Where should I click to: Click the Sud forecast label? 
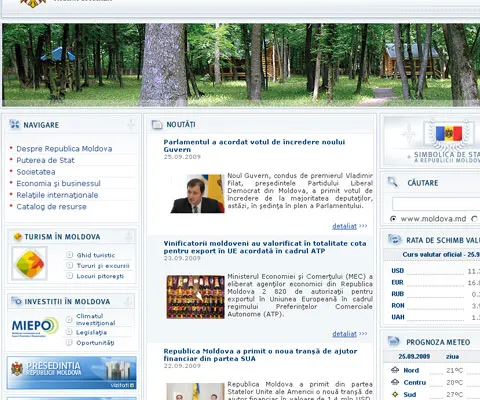click(410, 395)
